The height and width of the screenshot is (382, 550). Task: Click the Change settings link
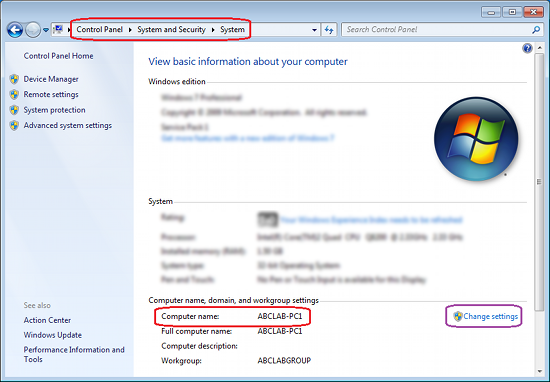[x=490, y=316]
